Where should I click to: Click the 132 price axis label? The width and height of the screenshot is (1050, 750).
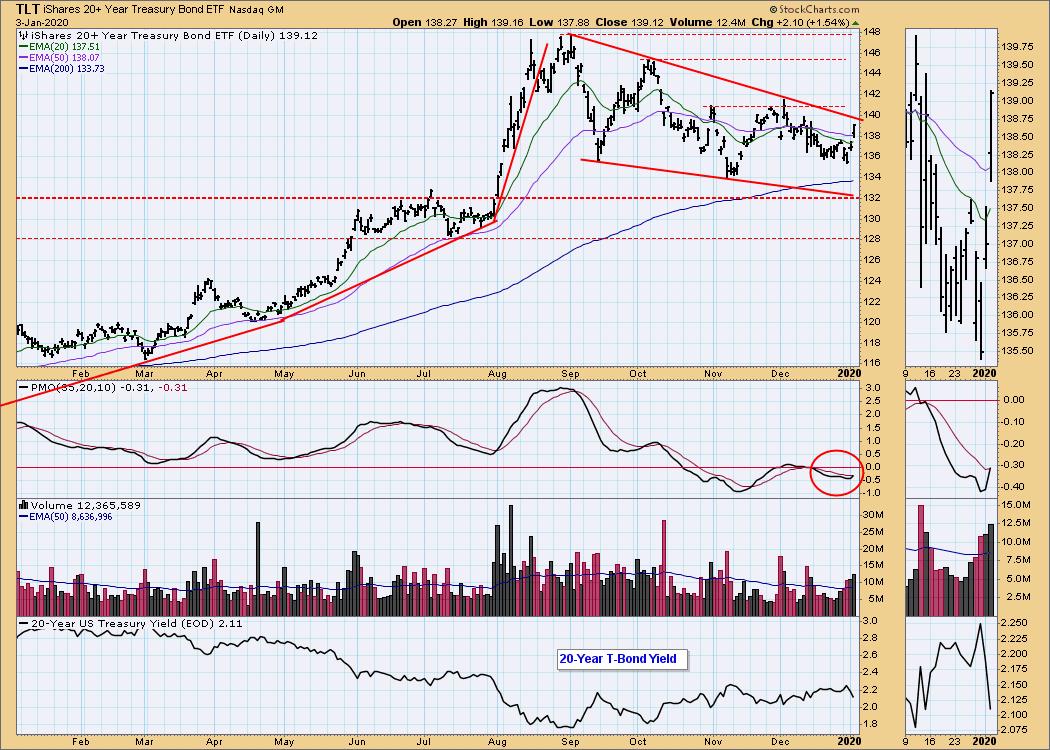click(871, 198)
